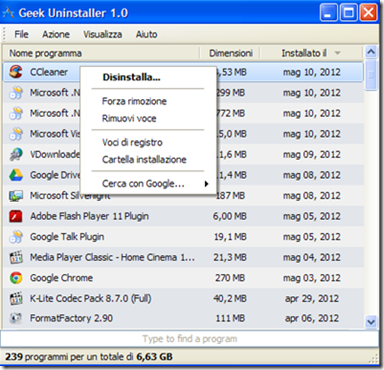Click the FormatFactory icon
384x370 pixels.
point(16,318)
